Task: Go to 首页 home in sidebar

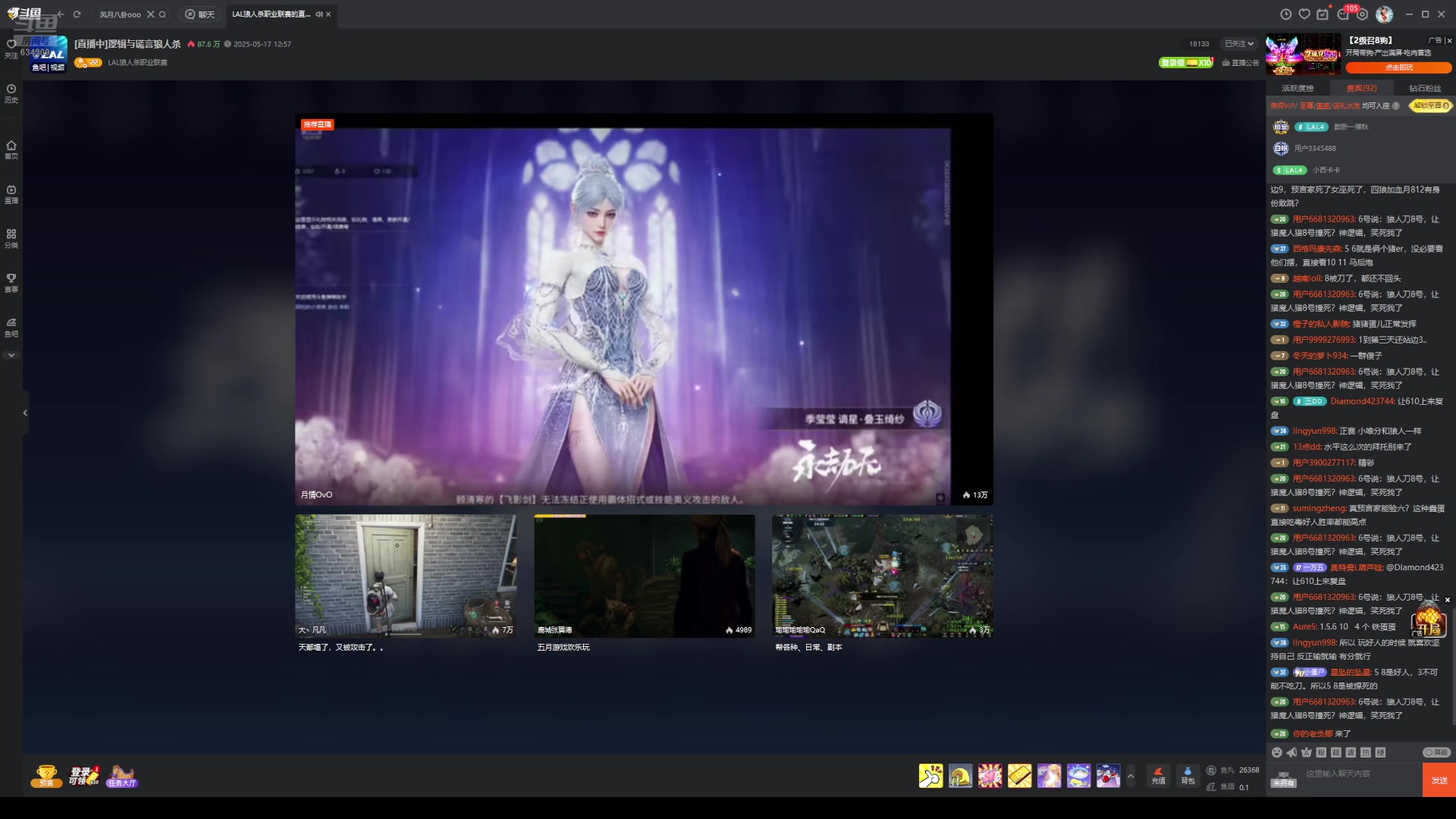Action: pos(11,149)
